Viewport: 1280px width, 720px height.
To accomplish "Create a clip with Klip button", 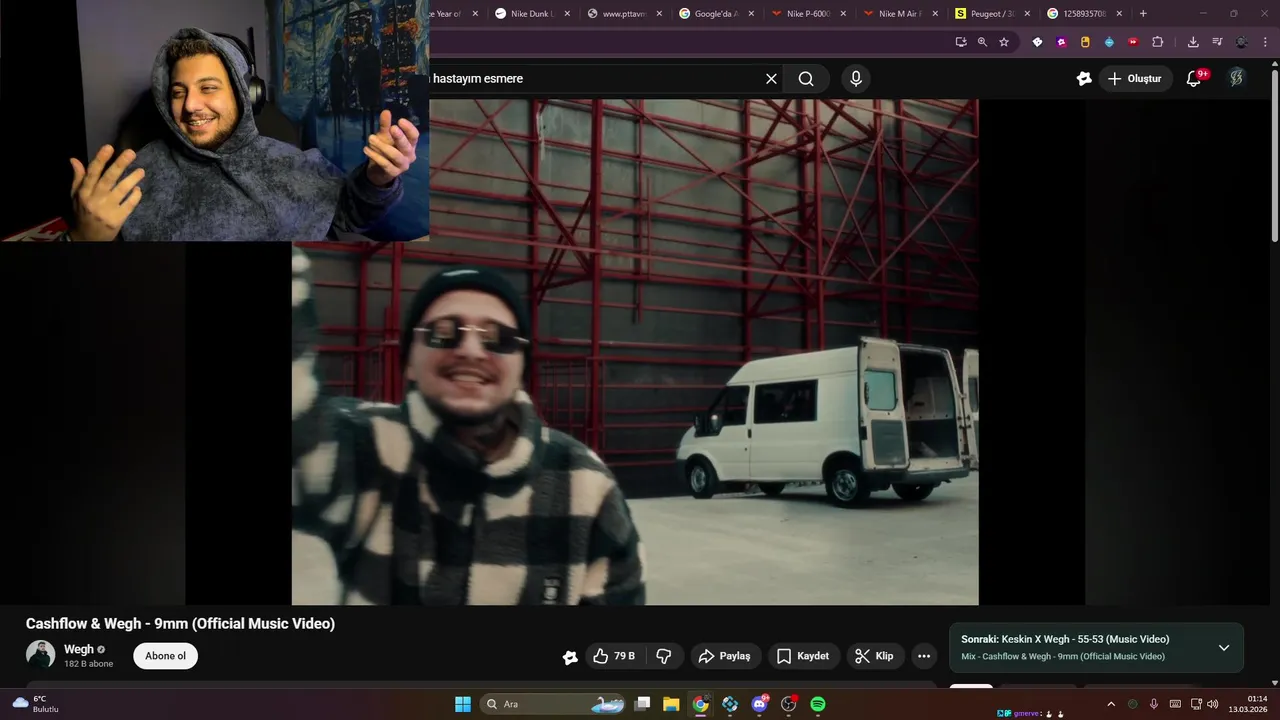I will [875, 656].
